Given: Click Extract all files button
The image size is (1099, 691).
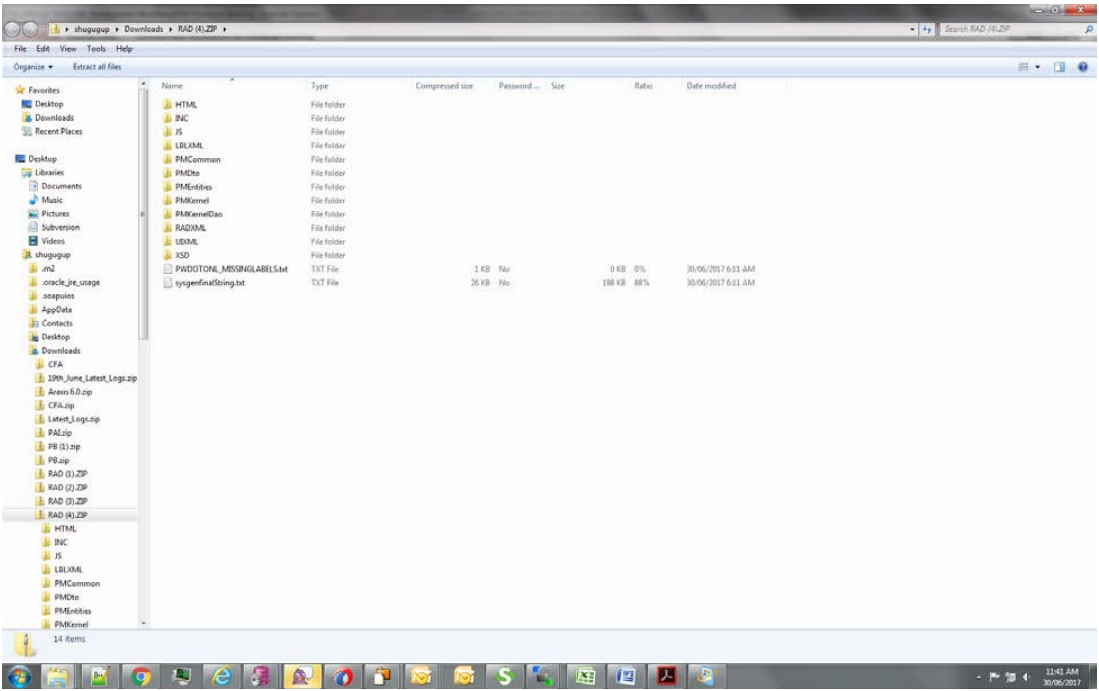Looking at the screenshot, I should click(x=97, y=67).
